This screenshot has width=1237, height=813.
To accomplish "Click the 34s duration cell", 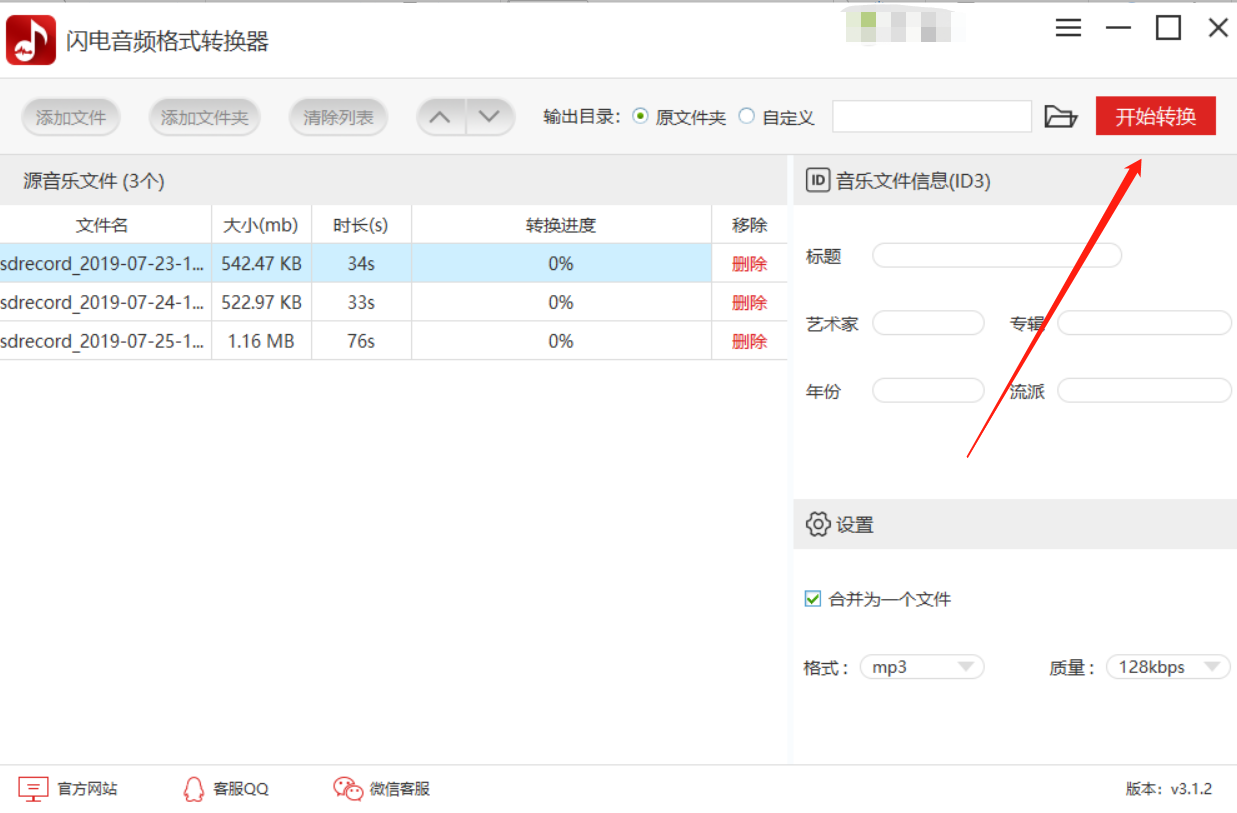I will tap(361, 264).
